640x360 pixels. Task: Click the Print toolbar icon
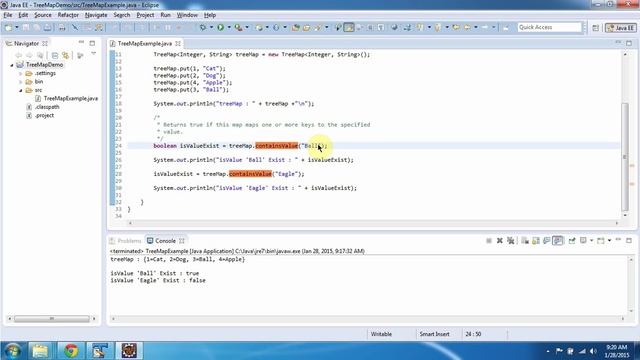click(x=62, y=28)
